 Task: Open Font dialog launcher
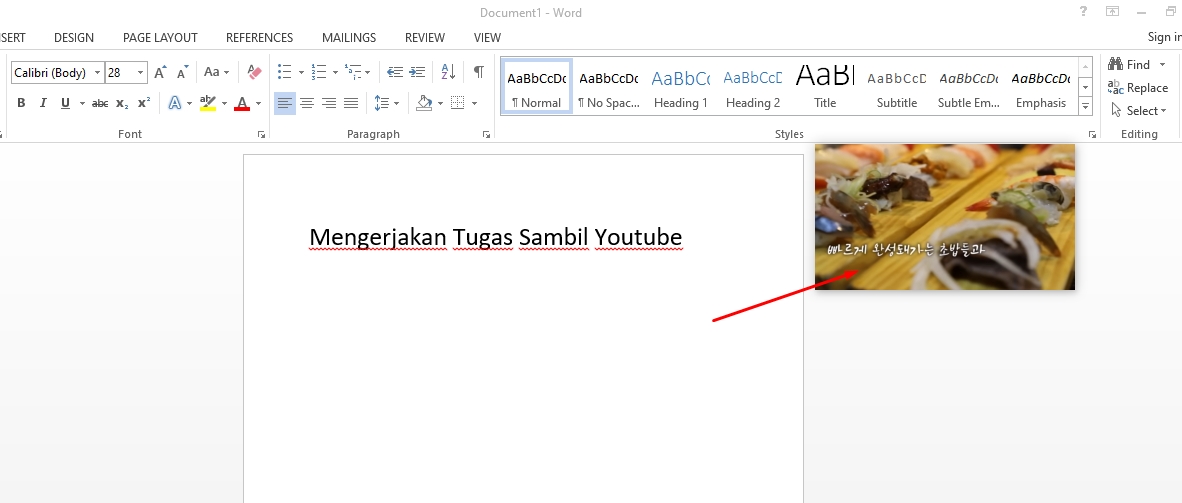261,134
